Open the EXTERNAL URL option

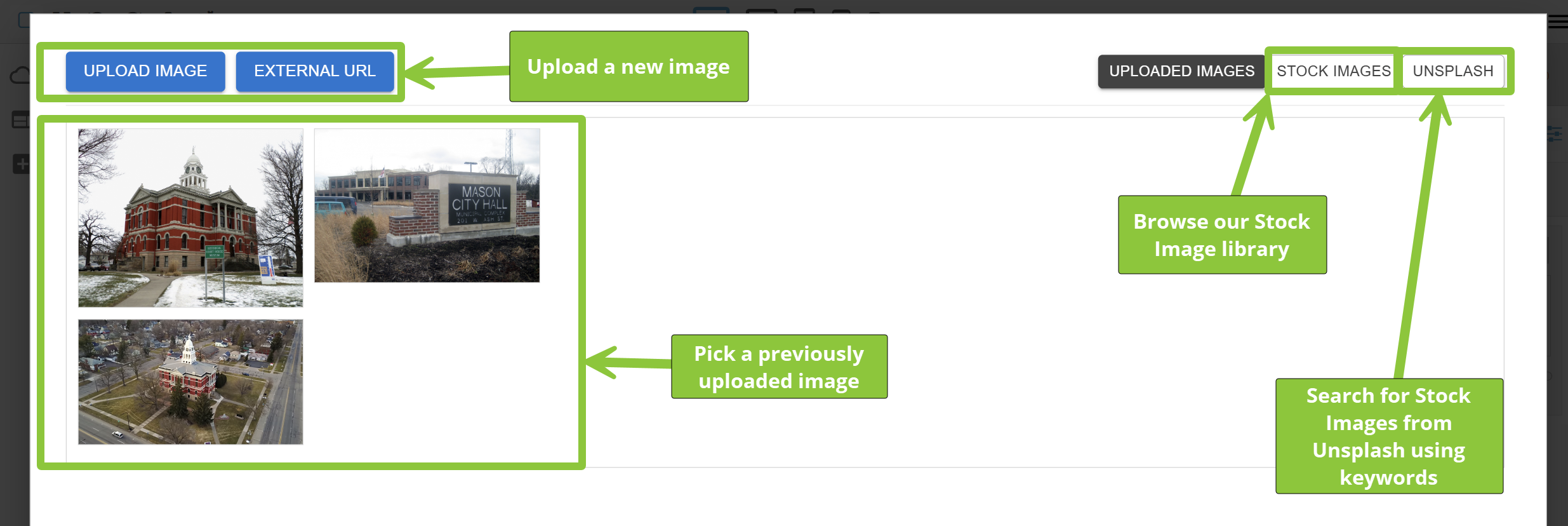315,71
